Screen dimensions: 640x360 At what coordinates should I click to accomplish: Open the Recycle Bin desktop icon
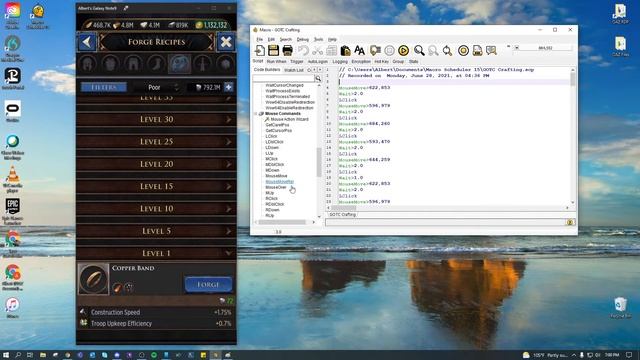[x=620, y=308]
